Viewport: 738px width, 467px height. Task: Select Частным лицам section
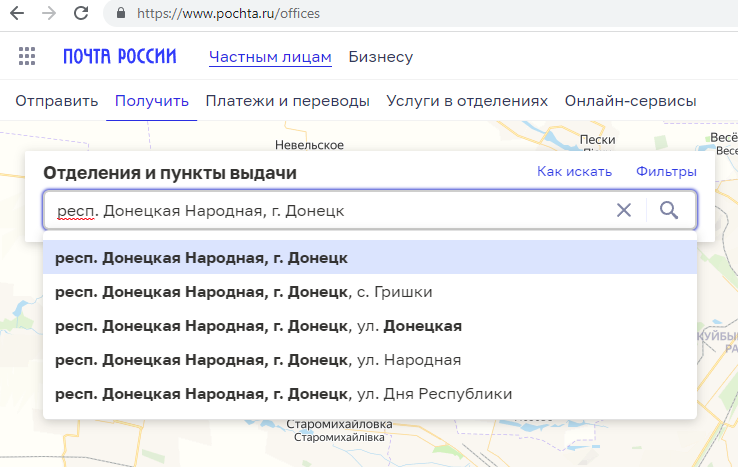[x=270, y=57]
